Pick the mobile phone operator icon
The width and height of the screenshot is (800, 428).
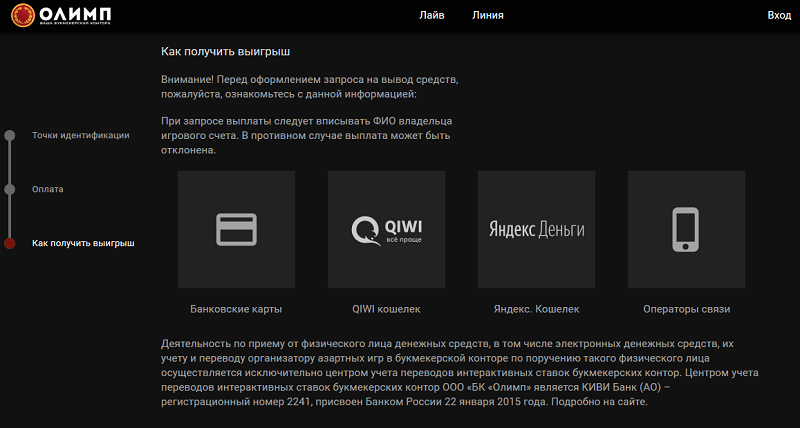pyautogui.click(x=686, y=230)
